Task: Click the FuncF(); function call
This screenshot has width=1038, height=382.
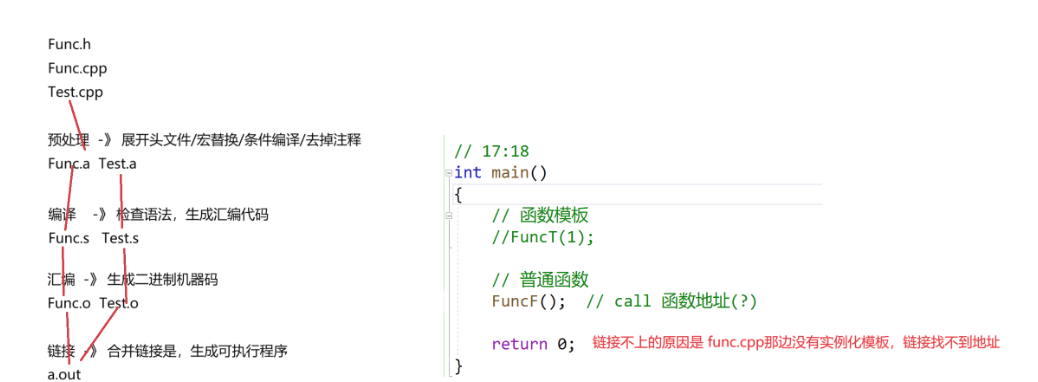Action: (528, 301)
